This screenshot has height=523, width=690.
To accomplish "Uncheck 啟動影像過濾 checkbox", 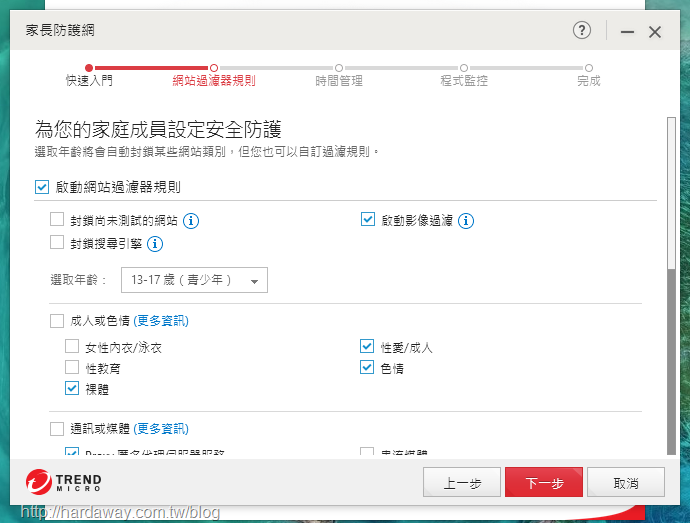I will [x=368, y=219].
